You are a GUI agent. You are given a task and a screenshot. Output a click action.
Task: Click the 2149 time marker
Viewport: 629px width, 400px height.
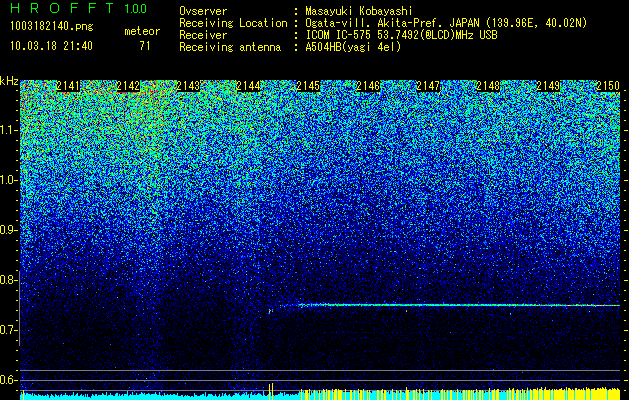(x=548, y=86)
